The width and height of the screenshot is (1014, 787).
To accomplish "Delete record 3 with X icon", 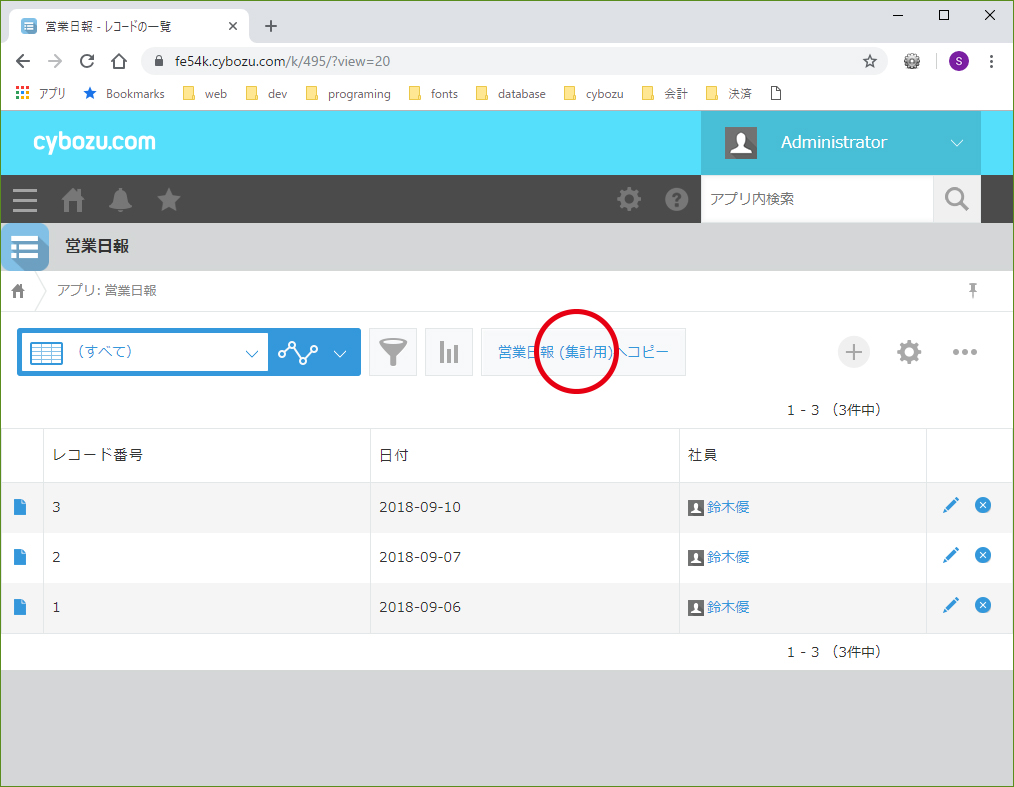I will 983,505.
